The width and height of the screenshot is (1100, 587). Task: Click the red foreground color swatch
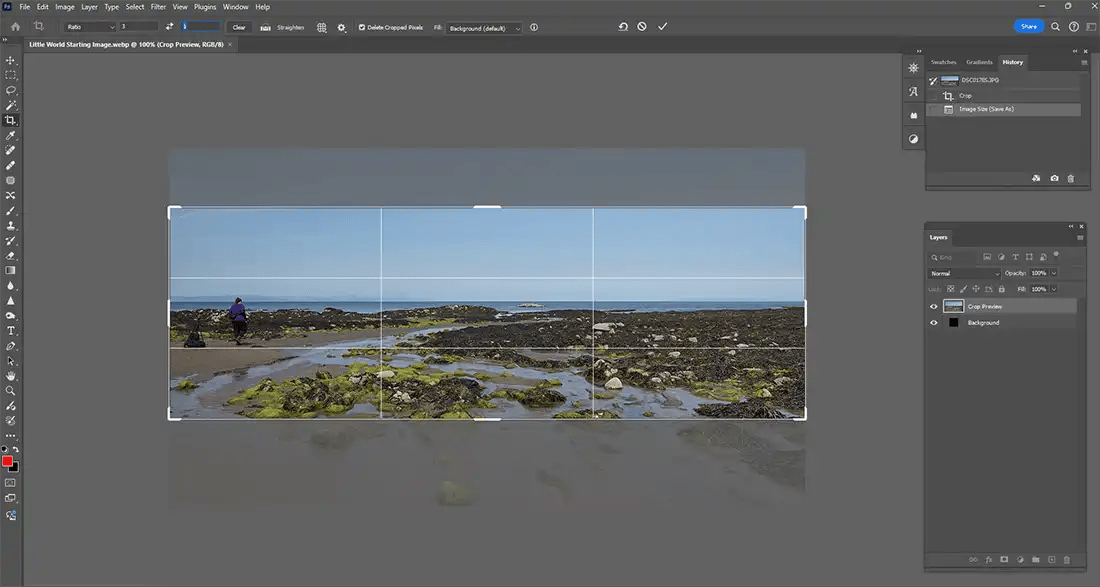point(7,461)
